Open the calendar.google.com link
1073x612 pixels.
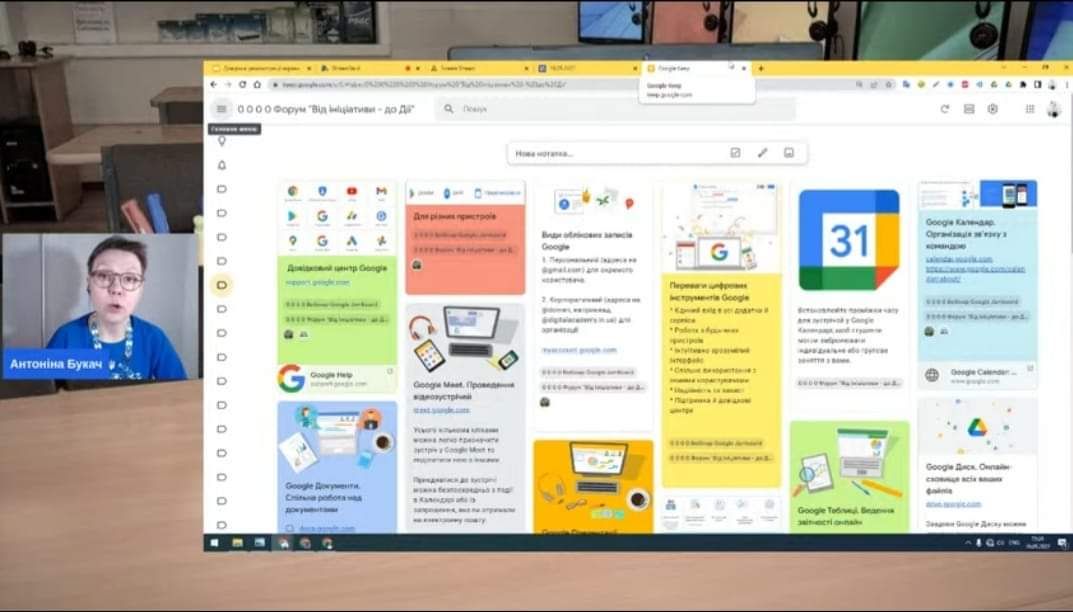click(x=959, y=259)
